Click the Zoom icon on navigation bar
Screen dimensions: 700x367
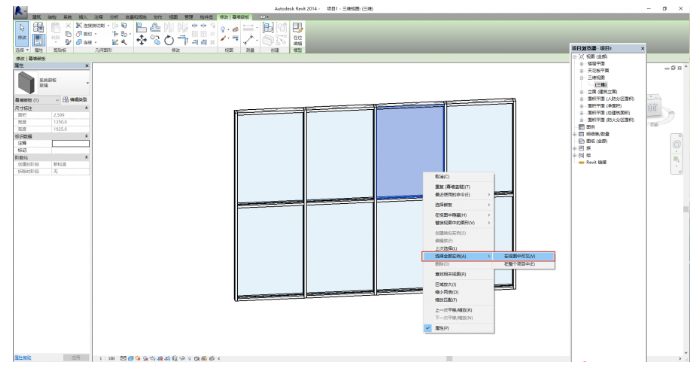click(677, 159)
